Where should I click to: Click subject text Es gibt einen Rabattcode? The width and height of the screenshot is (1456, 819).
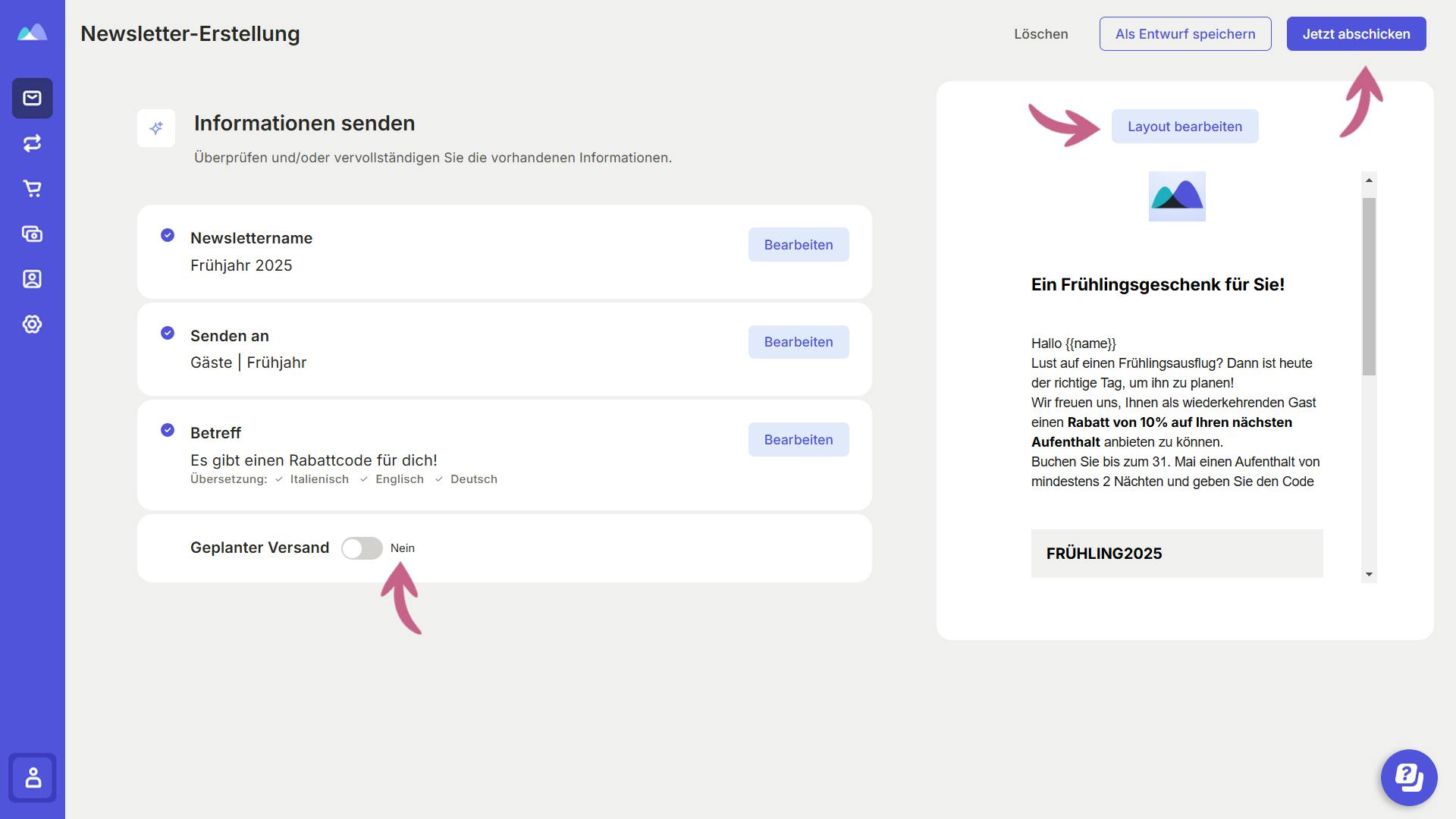(x=314, y=460)
